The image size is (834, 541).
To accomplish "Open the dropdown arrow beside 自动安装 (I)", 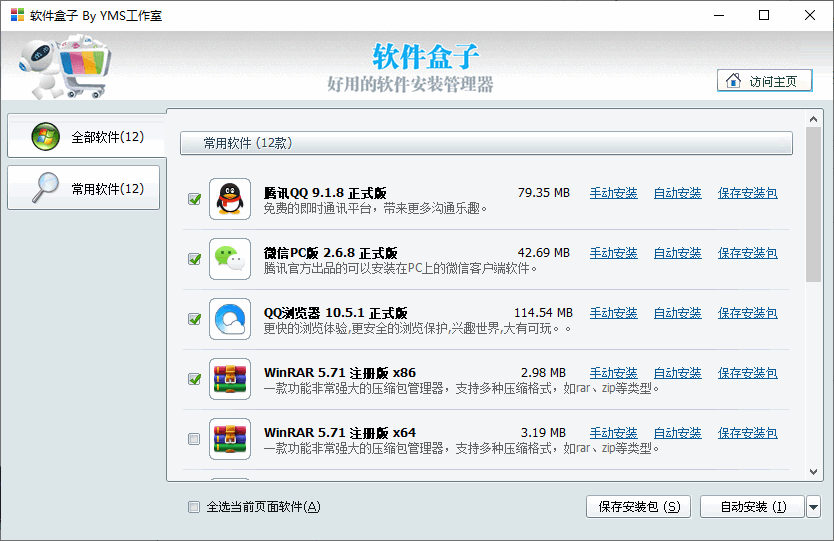I will click(813, 507).
